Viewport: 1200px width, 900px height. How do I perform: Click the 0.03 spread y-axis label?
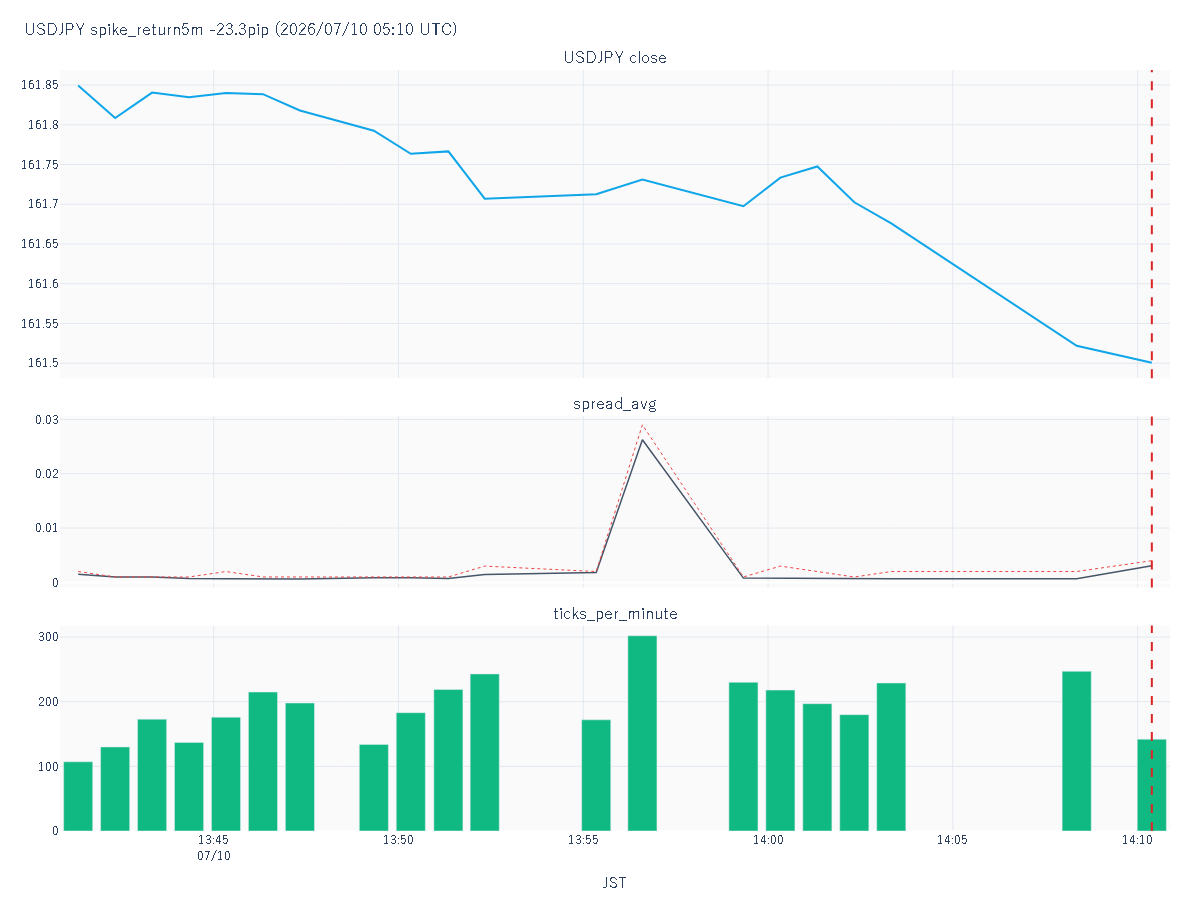[48, 419]
